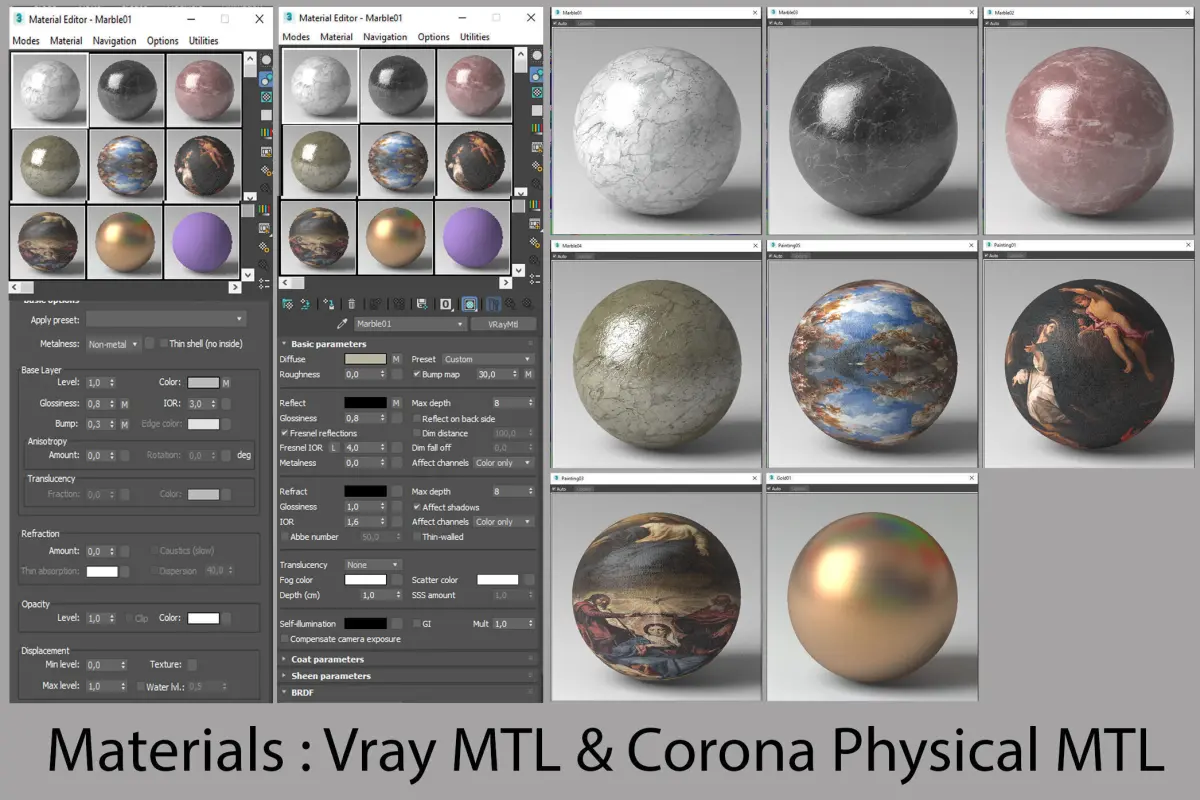Open the Preset Custom dropdown
Viewport: 1200px width, 800px height.
pos(488,359)
